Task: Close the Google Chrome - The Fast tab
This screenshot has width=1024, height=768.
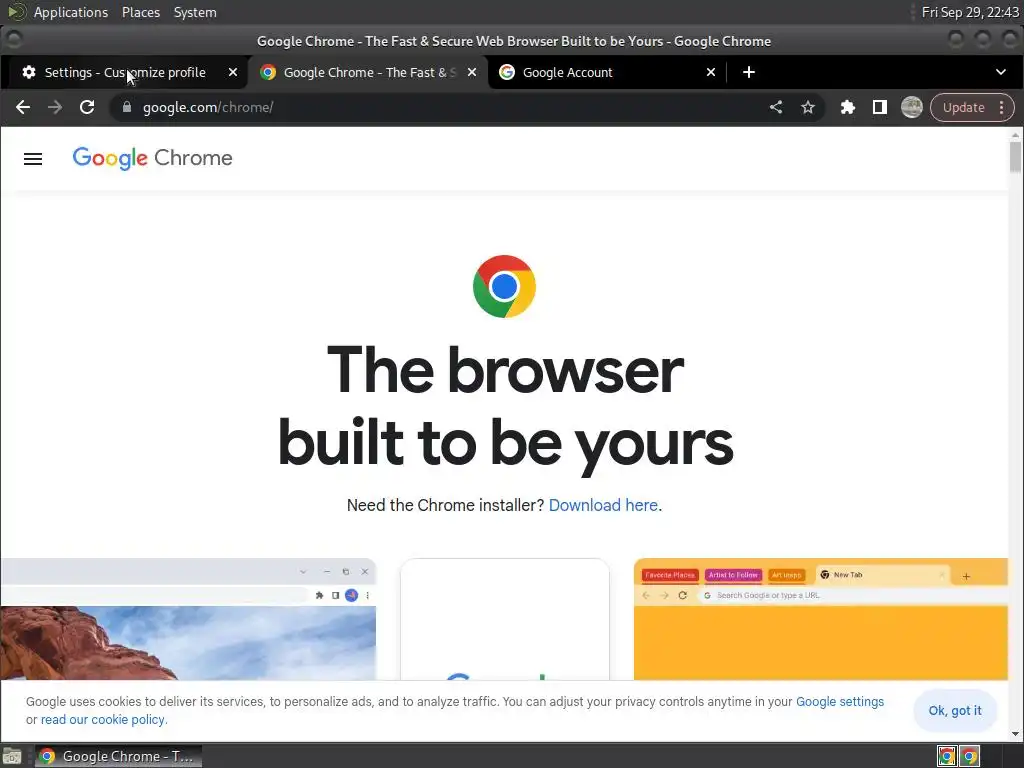Action: pyautogui.click(x=472, y=72)
